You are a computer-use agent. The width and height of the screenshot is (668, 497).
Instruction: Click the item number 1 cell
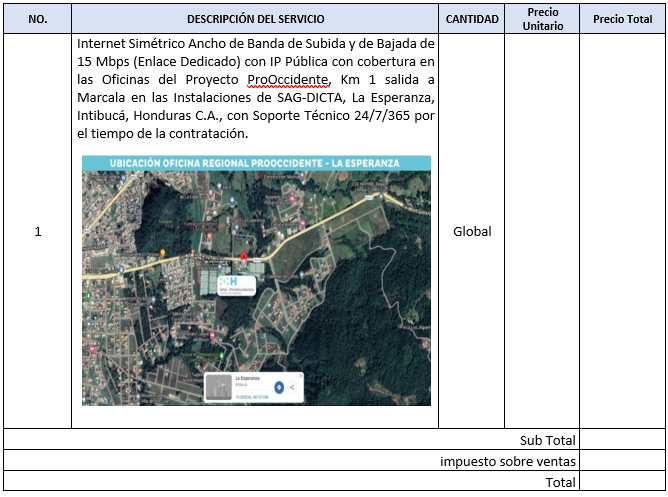[x=38, y=232]
